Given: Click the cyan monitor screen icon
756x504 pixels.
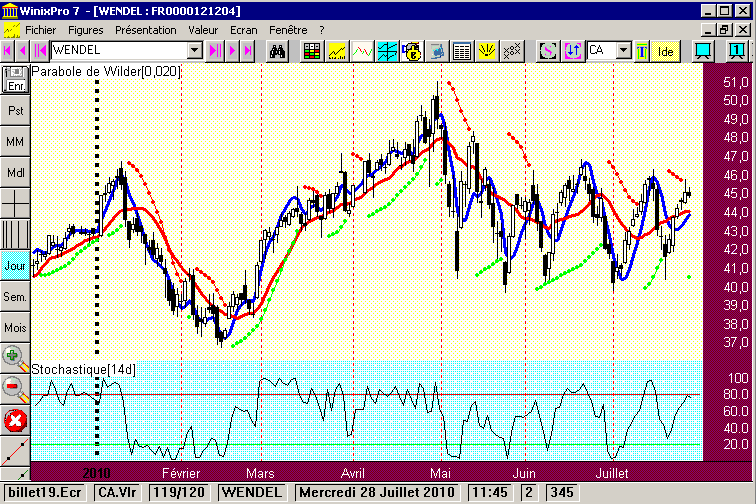Looking at the screenshot, I should coord(703,51).
